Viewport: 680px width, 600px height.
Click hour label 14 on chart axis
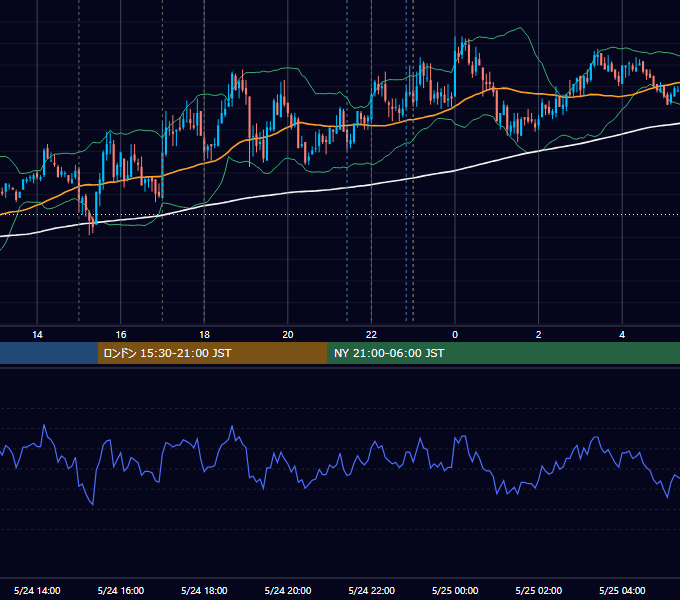(x=37, y=335)
